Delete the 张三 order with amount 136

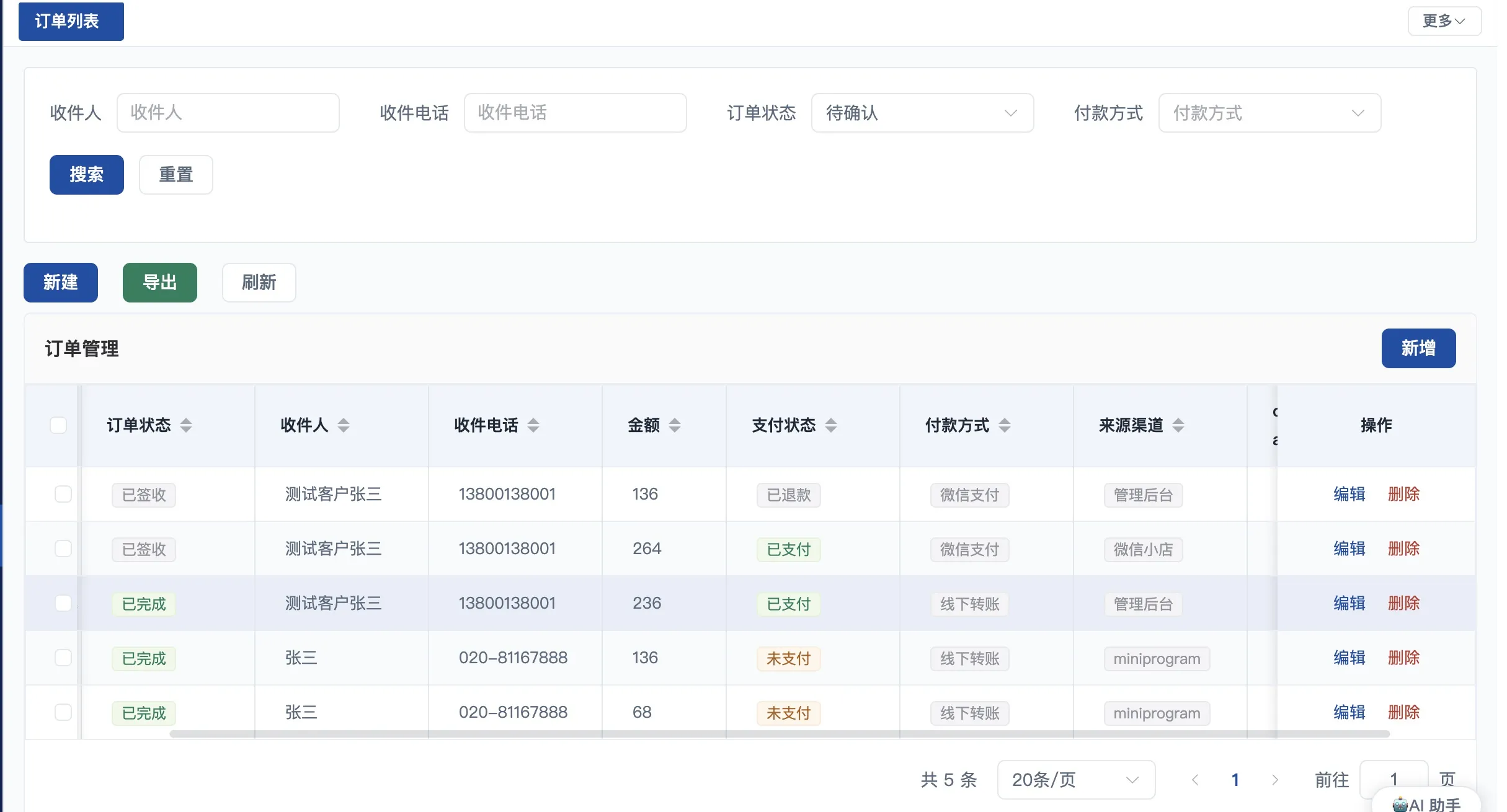[1404, 658]
